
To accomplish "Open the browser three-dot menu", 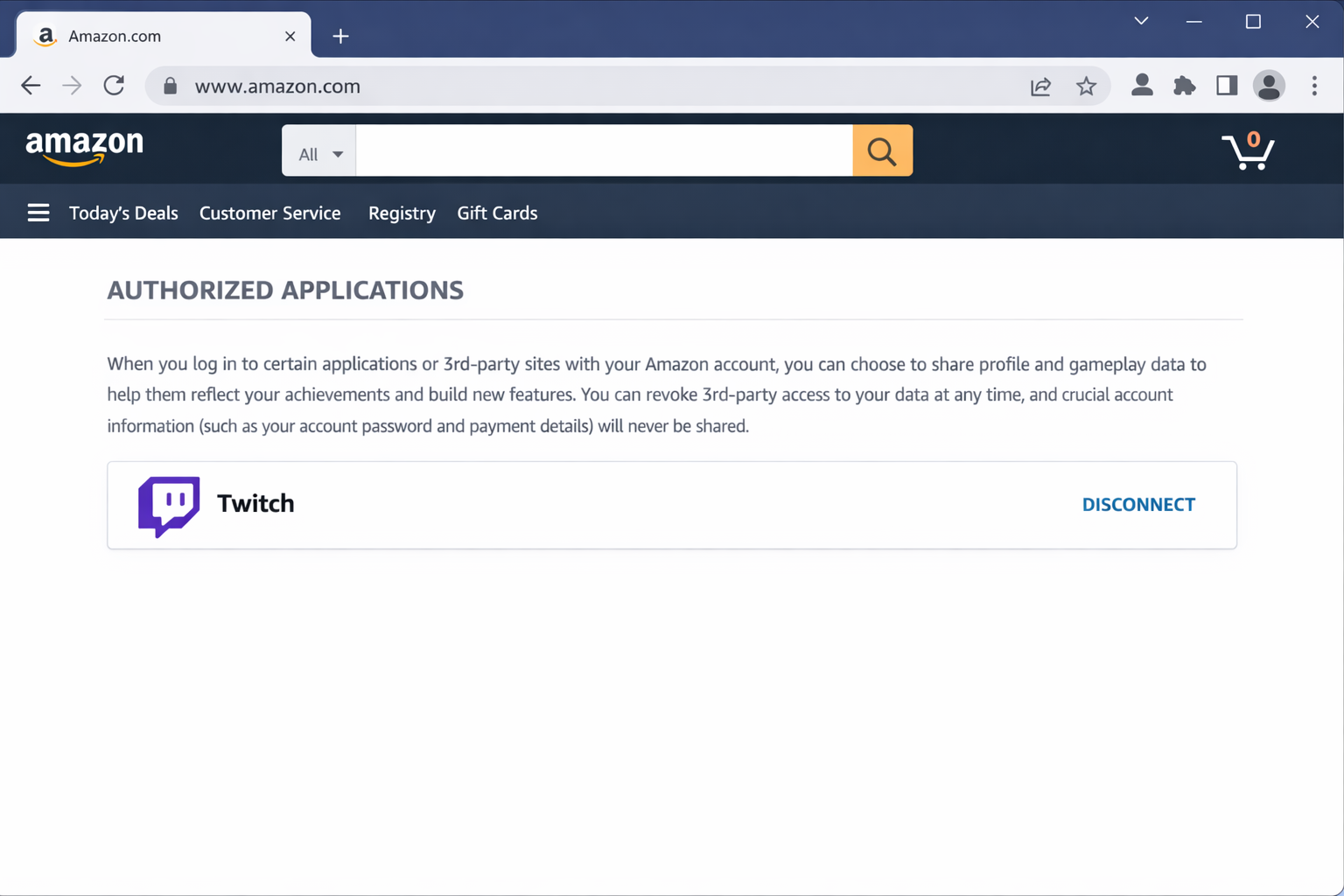I will tap(1314, 86).
